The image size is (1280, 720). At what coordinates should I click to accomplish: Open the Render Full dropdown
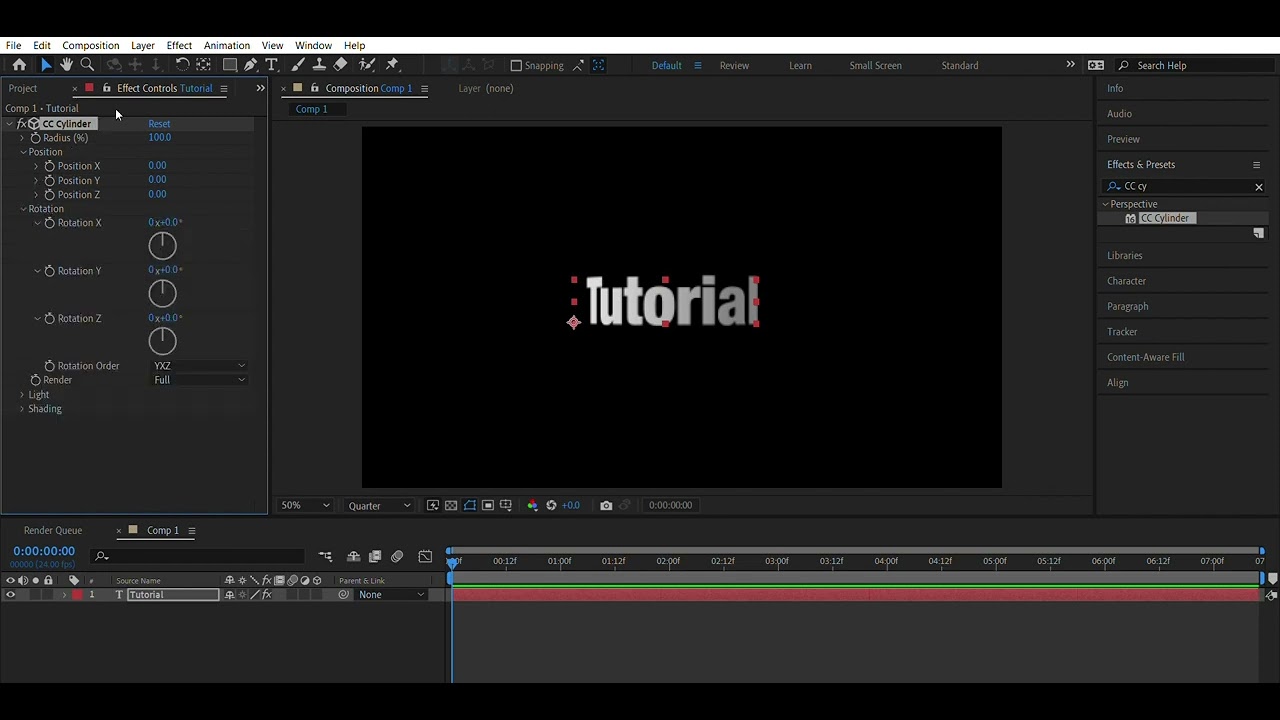(x=199, y=380)
